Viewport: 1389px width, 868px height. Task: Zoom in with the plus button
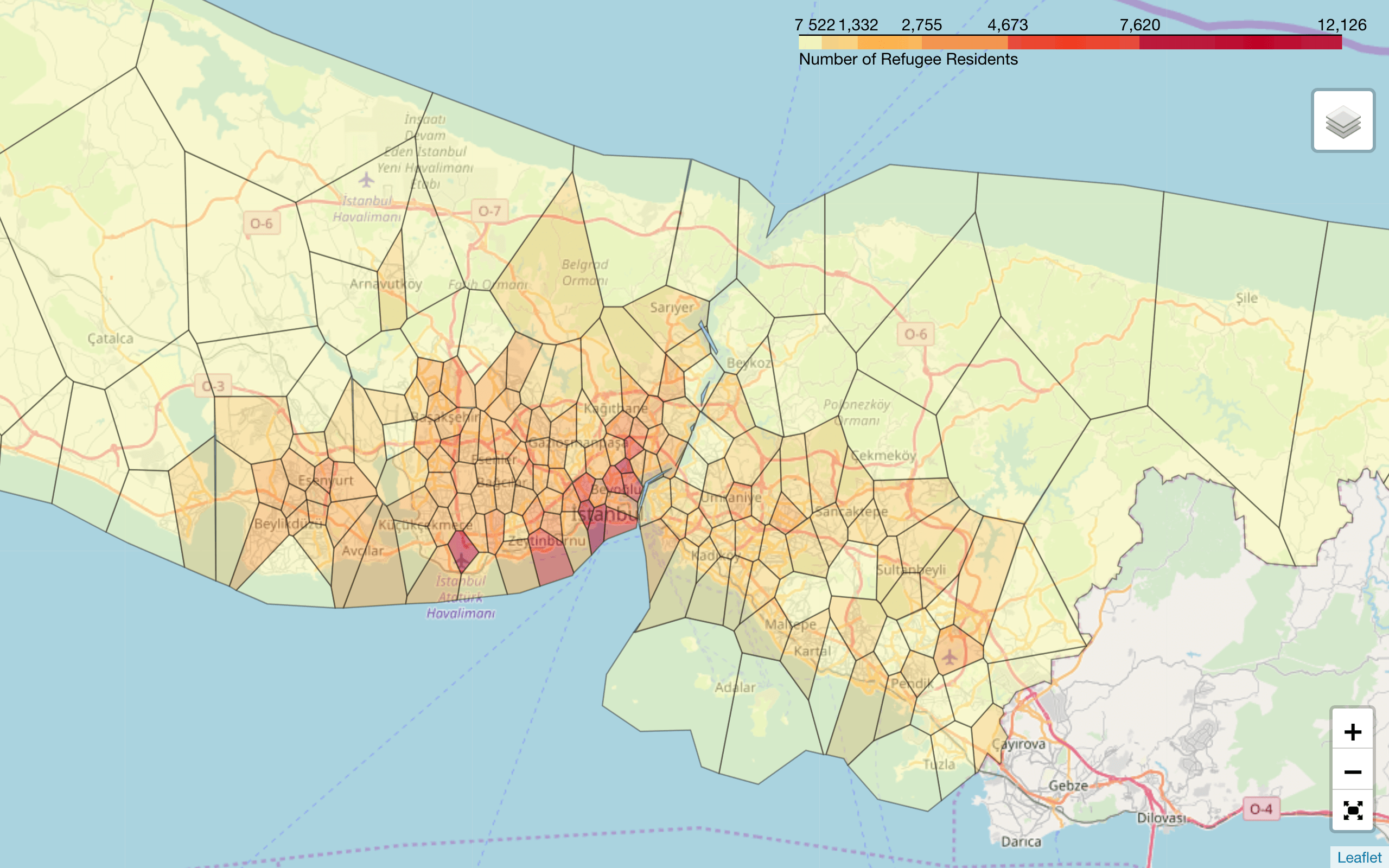[1352, 732]
